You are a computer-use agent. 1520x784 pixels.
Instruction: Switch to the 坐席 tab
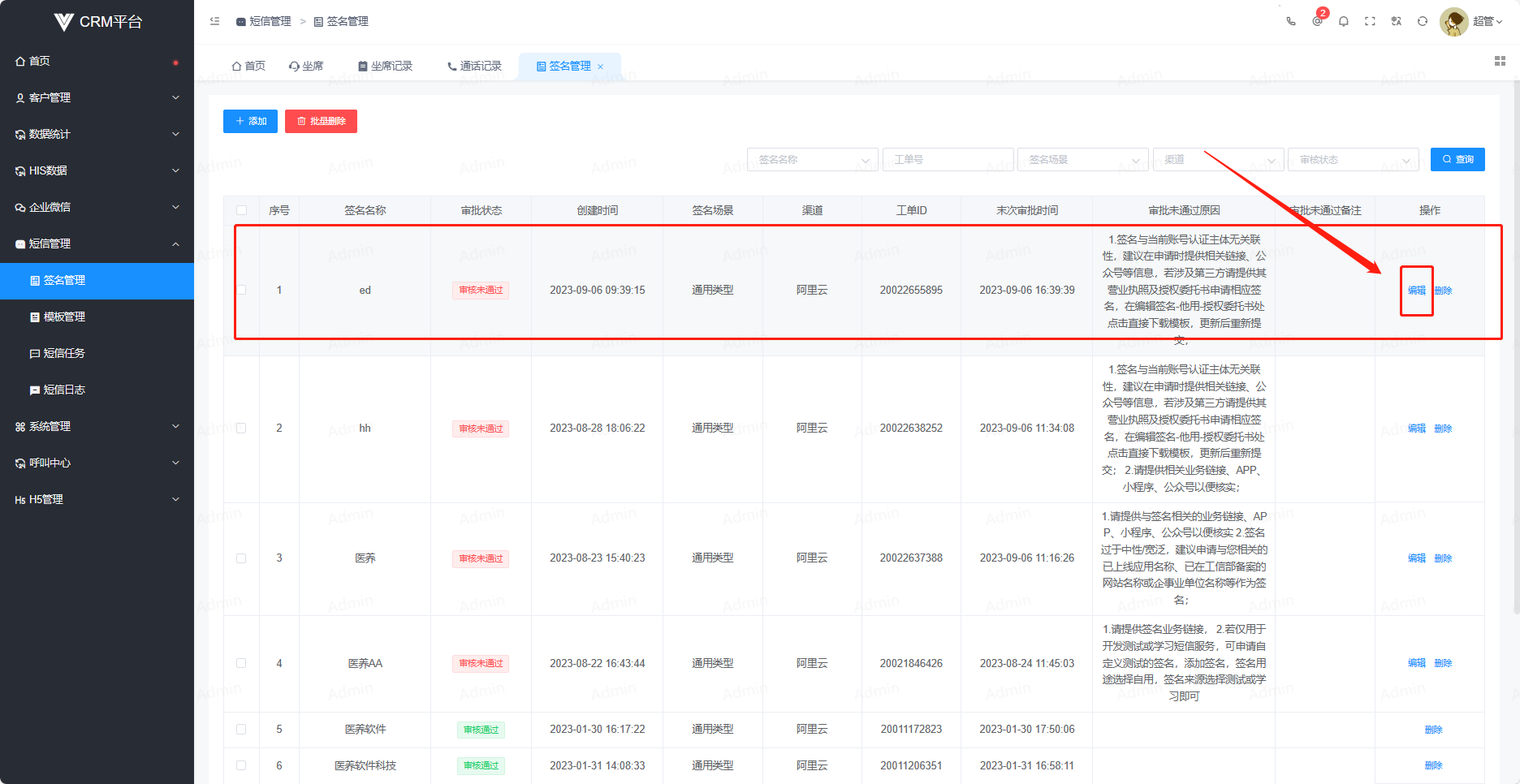coord(306,66)
